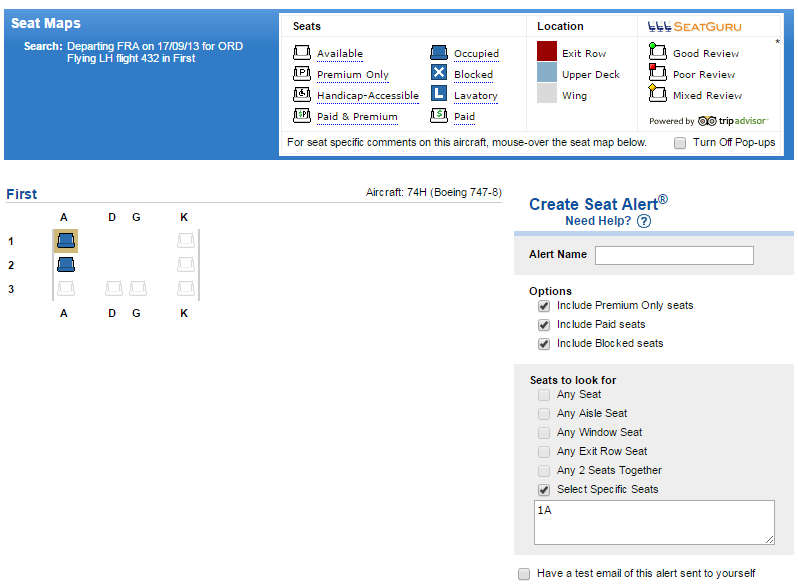Click occupied seat 2A in First
The height and width of the screenshot is (585, 798).
(65, 265)
